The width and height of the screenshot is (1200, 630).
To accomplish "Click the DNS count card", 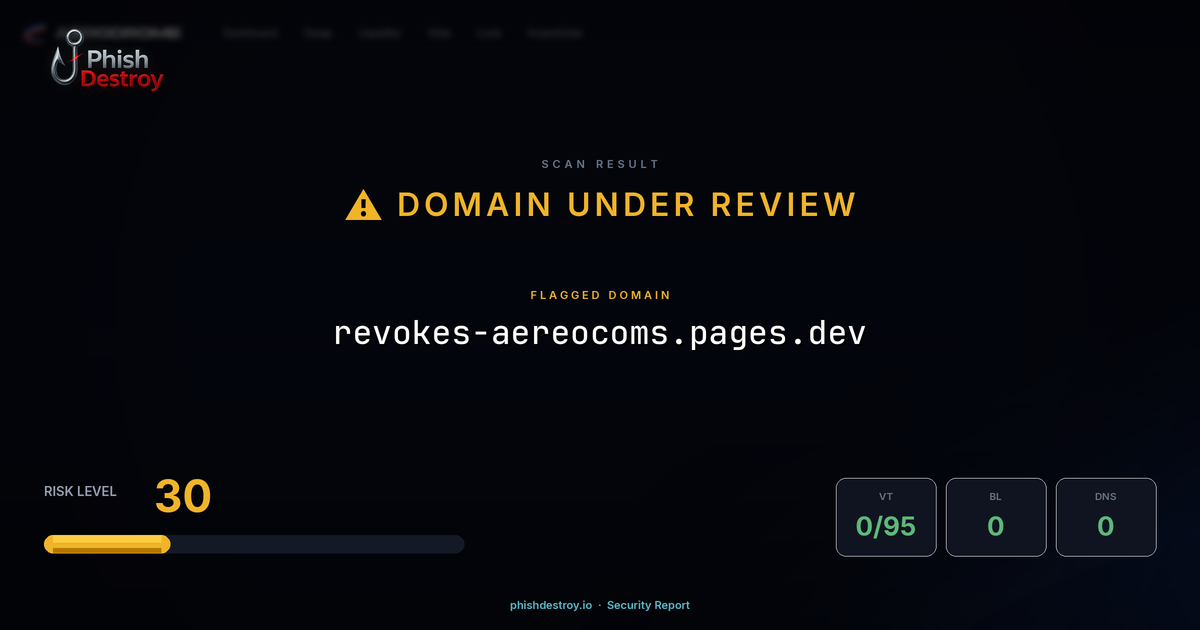I will pyautogui.click(x=1106, y=517).
